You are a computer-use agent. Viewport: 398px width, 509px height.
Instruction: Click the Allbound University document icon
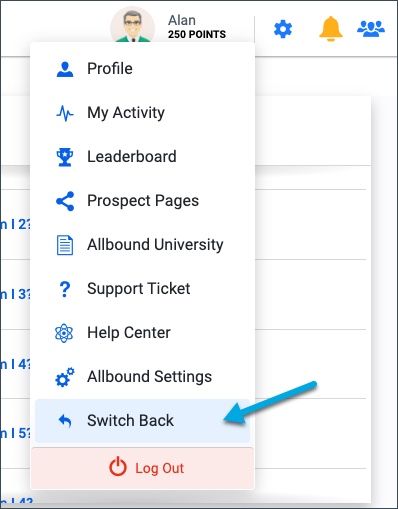point(65,245)
